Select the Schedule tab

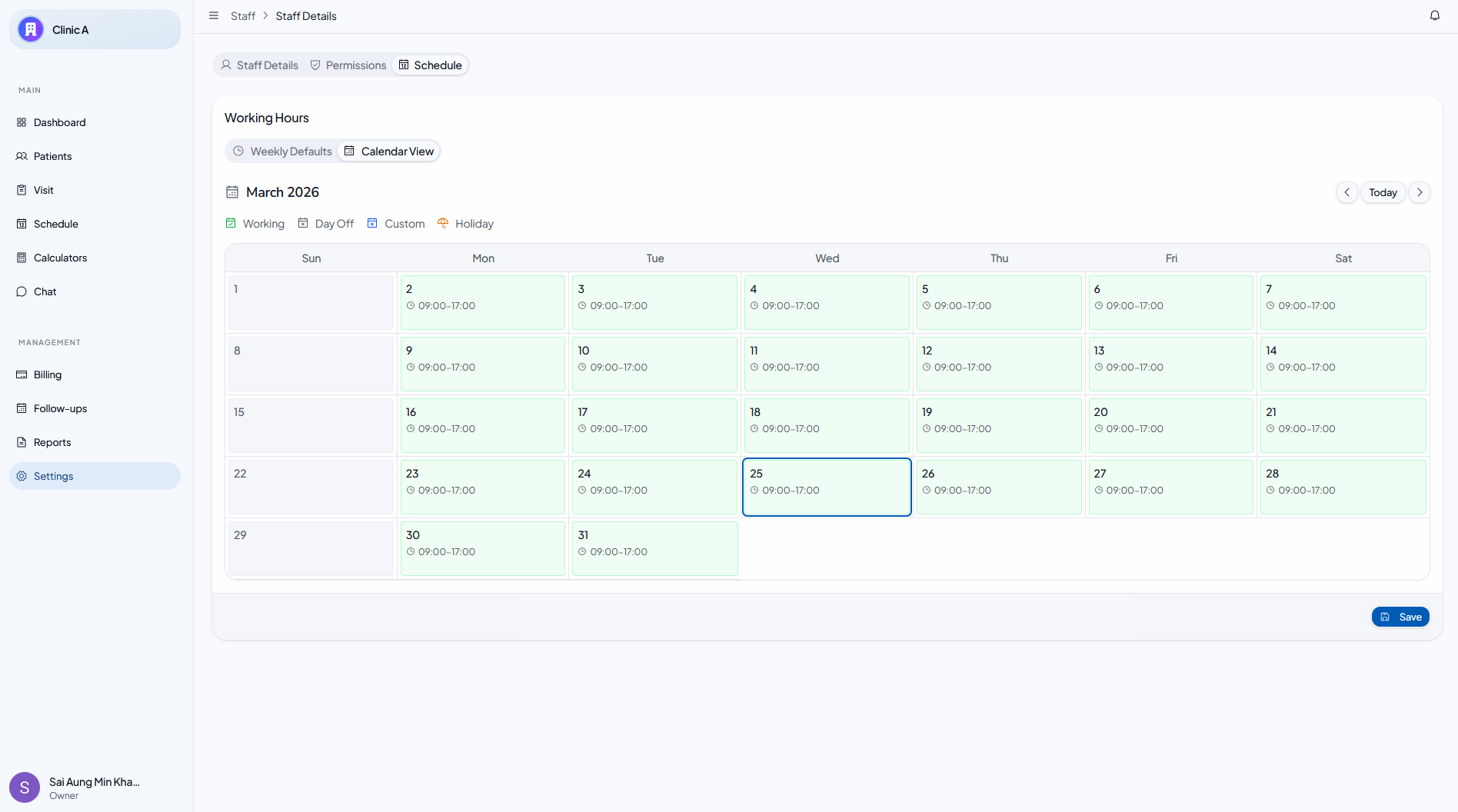(431, 65)
